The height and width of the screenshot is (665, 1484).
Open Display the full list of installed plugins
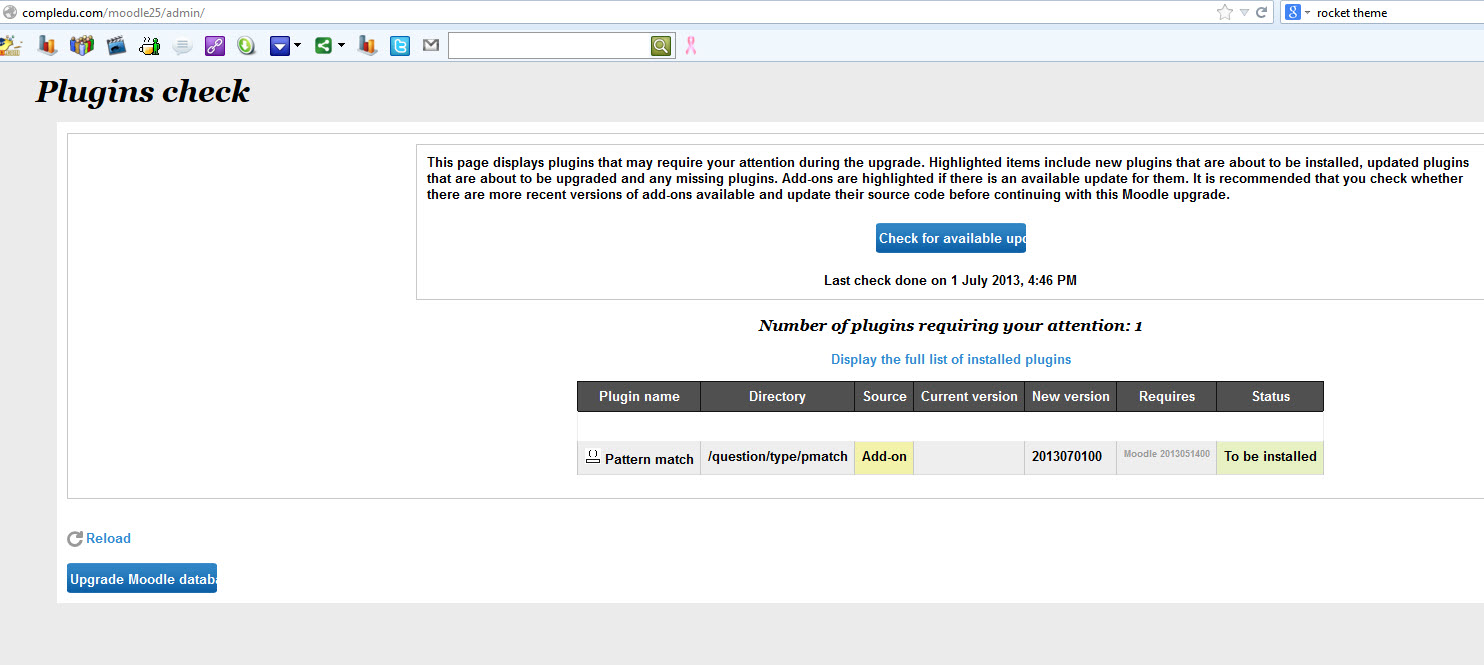(951, 359)
